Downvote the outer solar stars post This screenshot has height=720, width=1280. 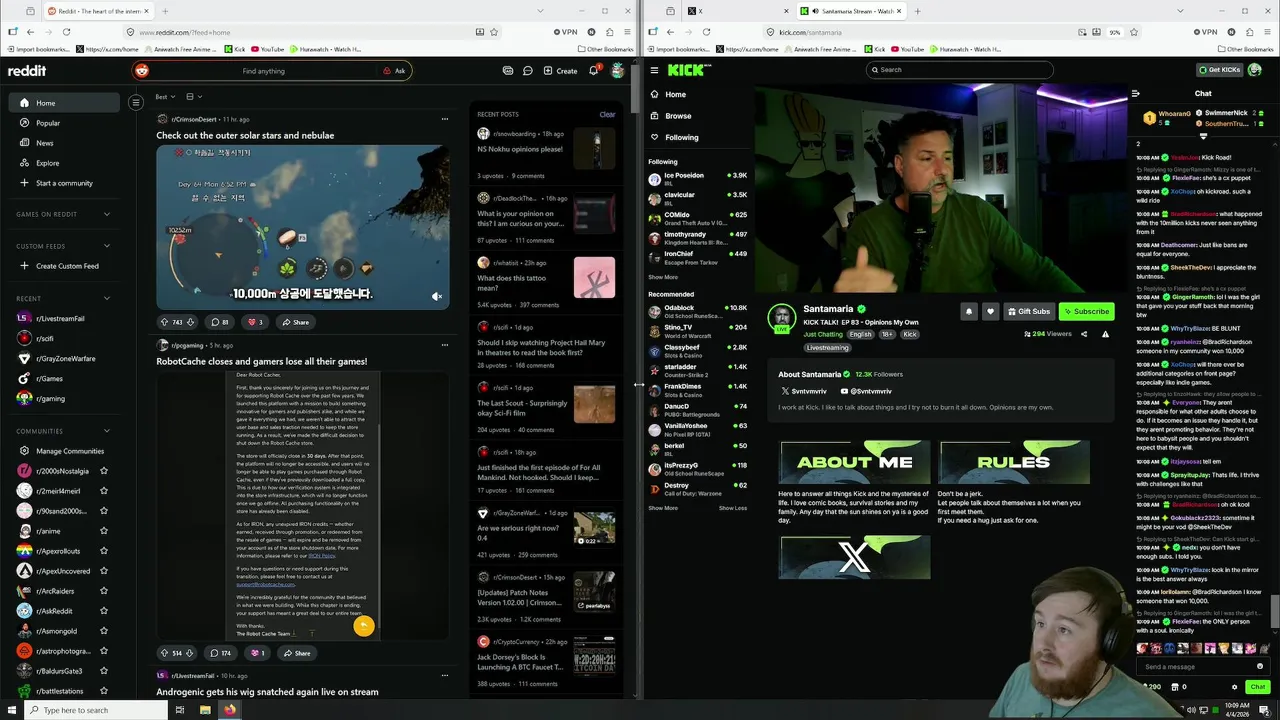tap(190, 322)
